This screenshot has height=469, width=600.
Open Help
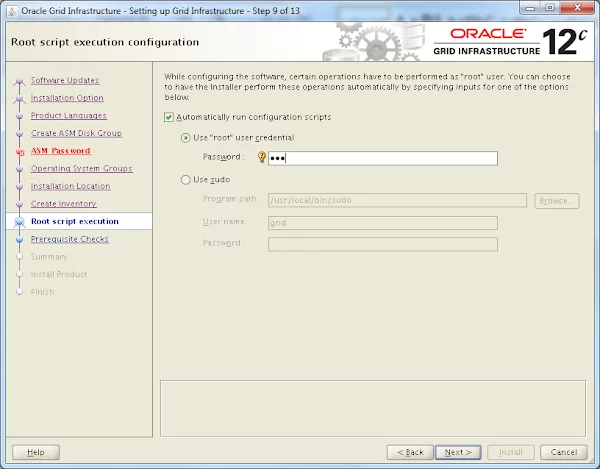tap(36, 452)
